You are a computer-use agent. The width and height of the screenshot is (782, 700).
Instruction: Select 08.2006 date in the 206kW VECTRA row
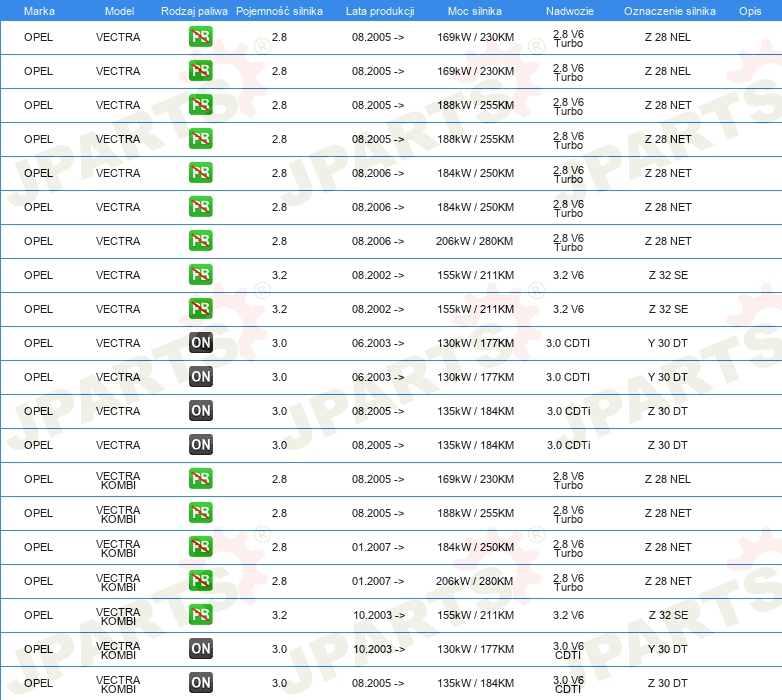378,241
